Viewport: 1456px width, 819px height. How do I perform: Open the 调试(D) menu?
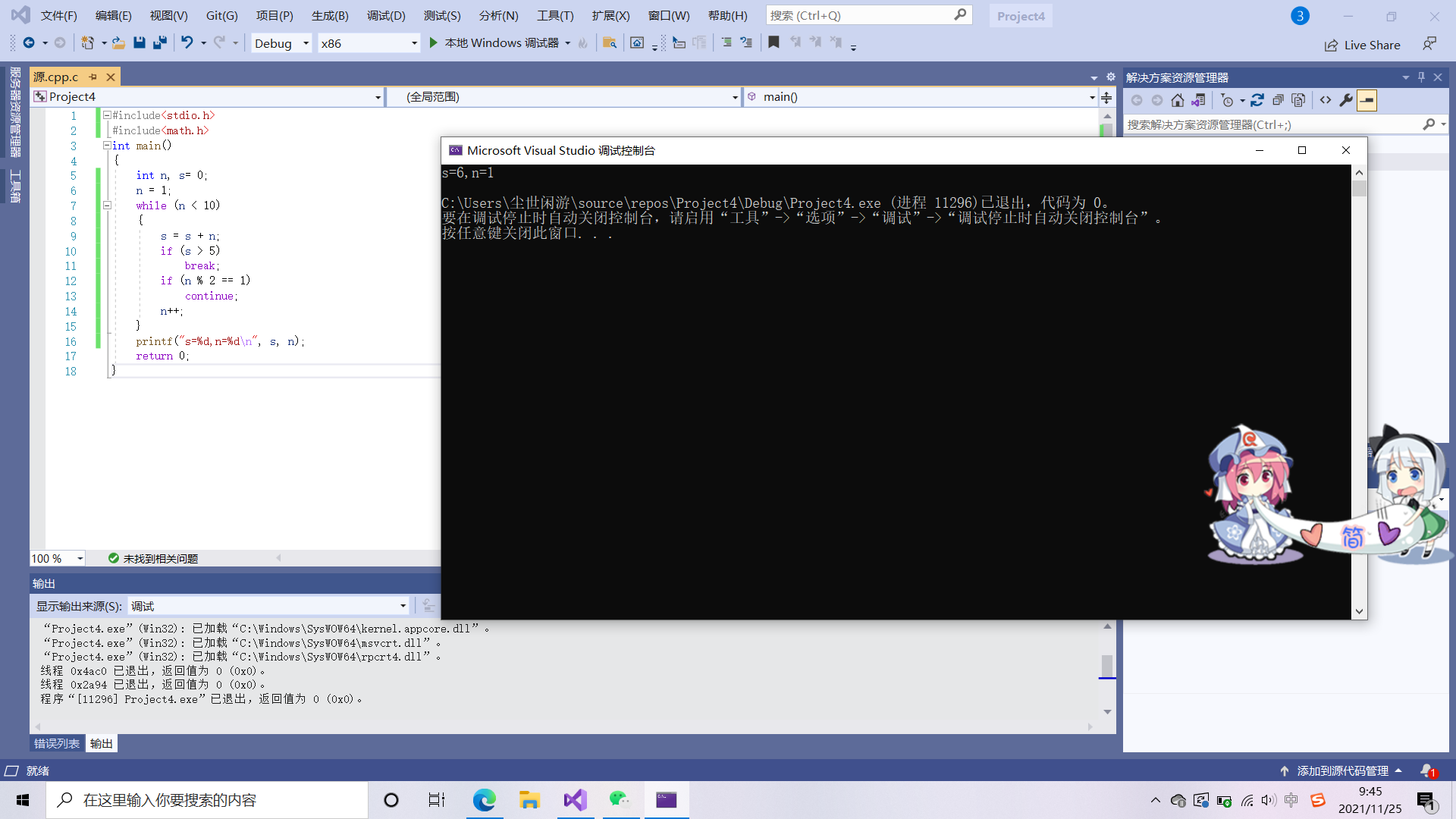pyautogui.click(x=386, y=15)
